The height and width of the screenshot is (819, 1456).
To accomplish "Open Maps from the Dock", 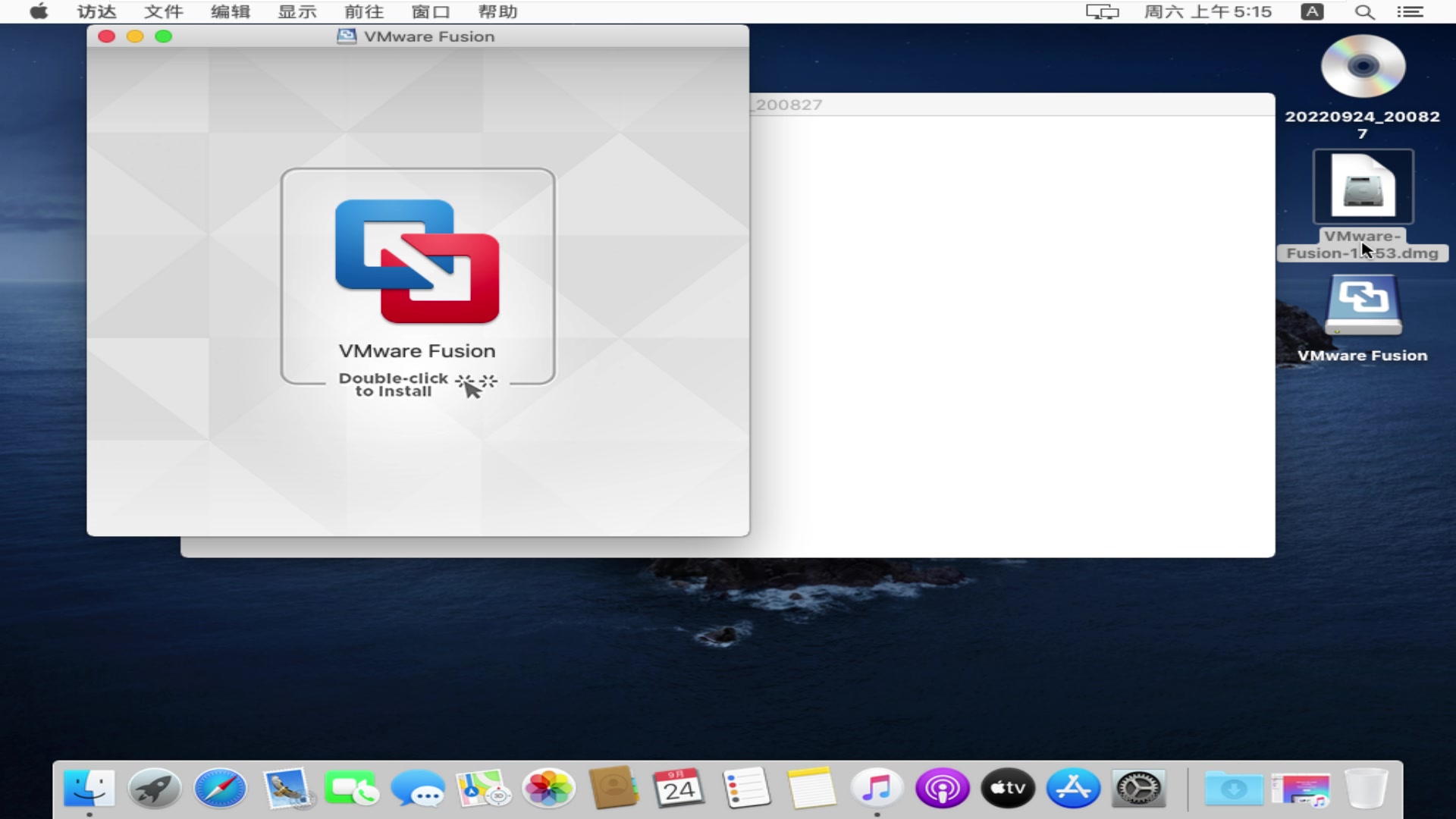I will (483, 788).
